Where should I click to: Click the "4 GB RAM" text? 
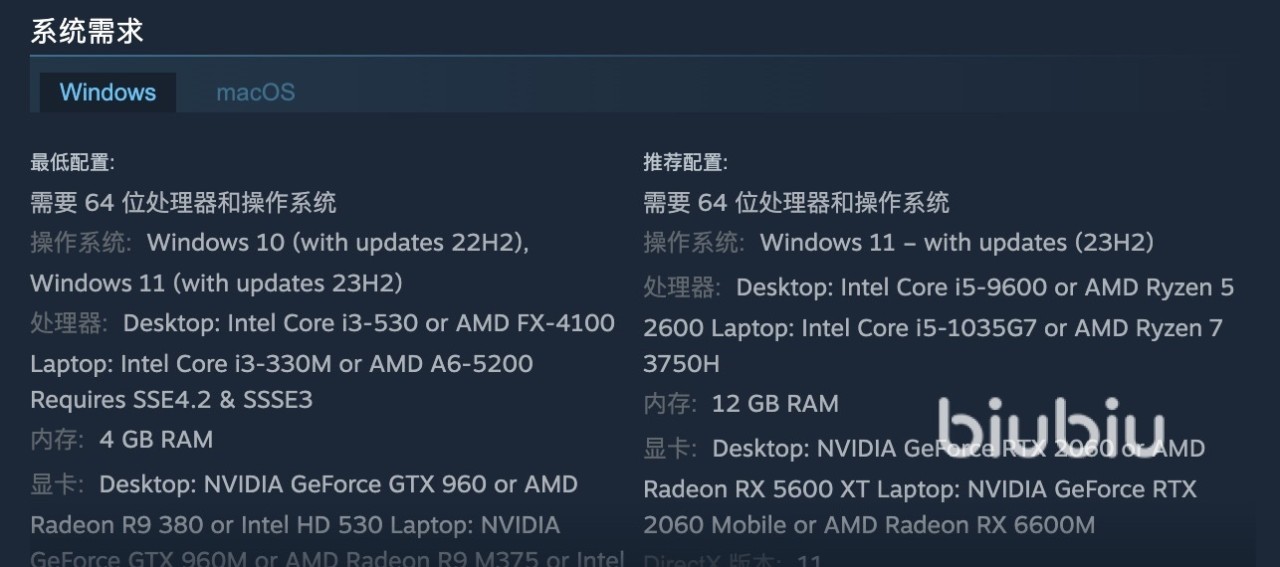156,440
